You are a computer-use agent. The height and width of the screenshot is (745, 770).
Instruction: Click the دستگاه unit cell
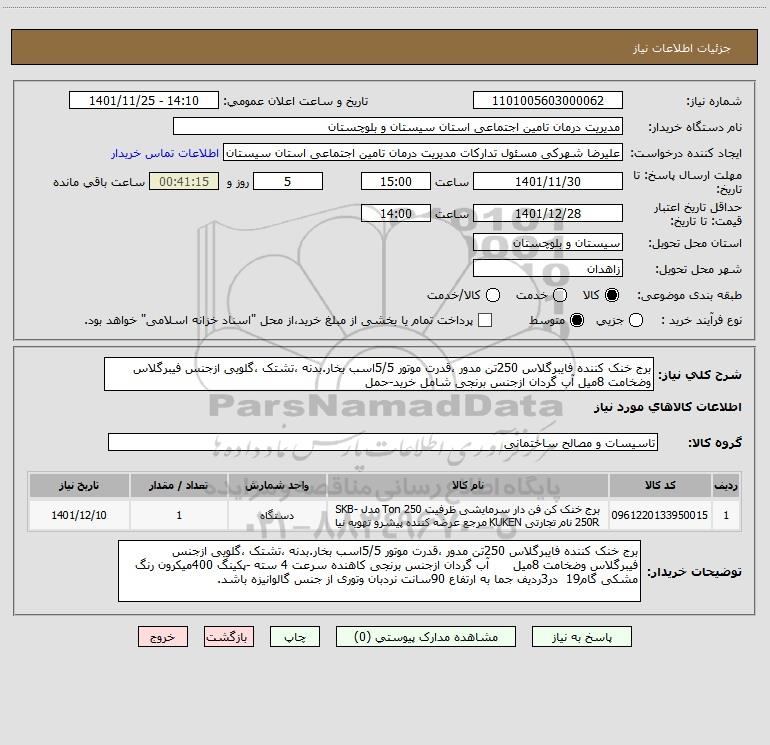click(277, 515)
